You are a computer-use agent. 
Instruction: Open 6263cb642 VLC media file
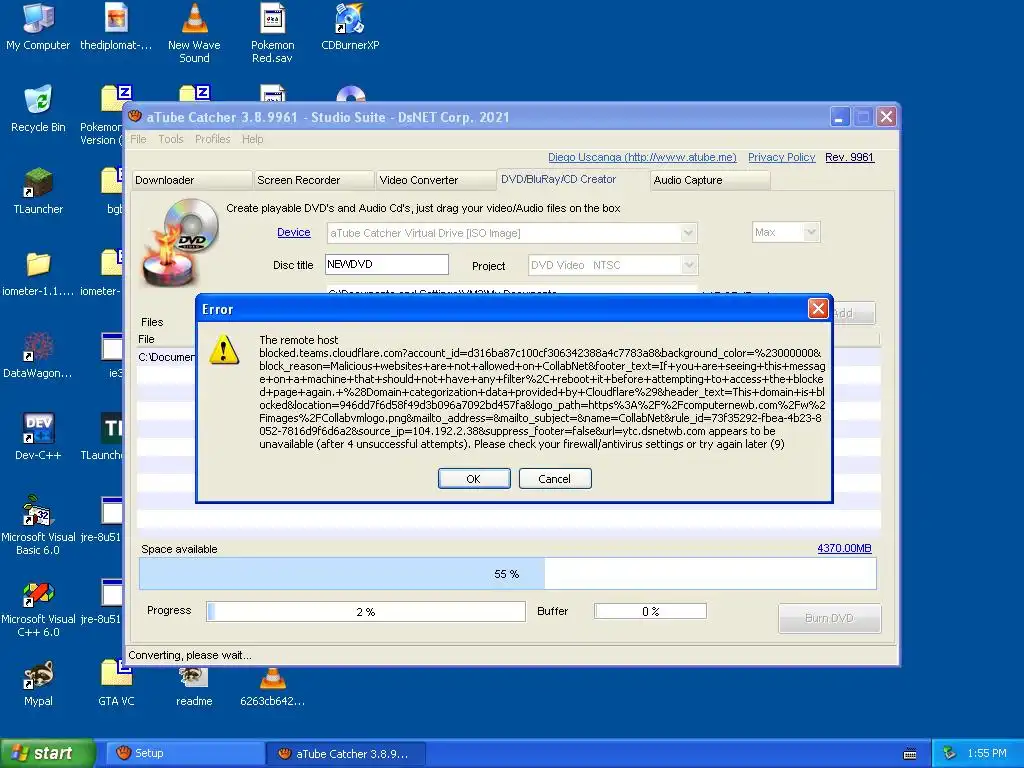click(272, 686)
